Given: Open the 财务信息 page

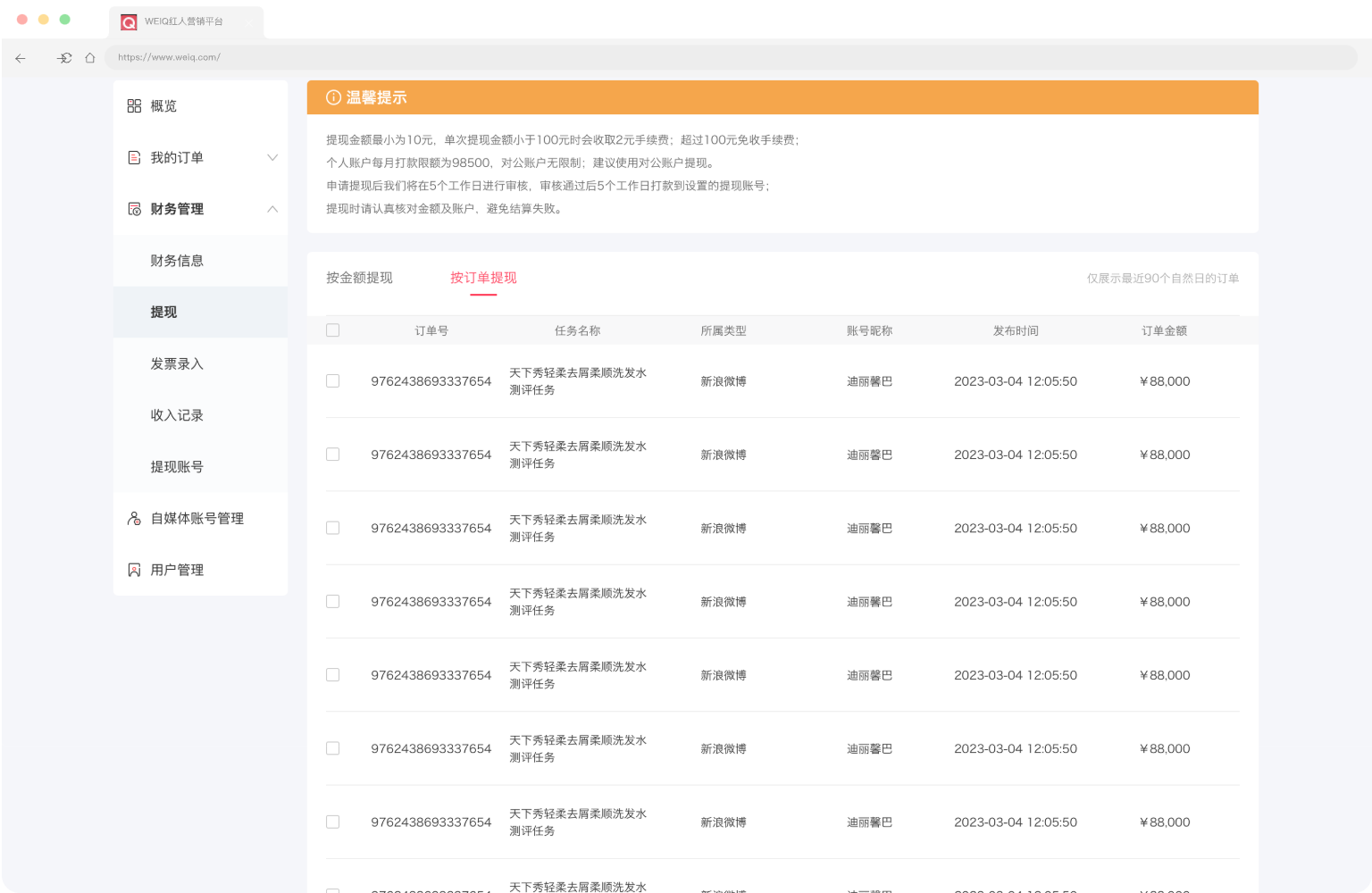Looking at the screenshot, I should pyautogui.click(x=177, y=260).
